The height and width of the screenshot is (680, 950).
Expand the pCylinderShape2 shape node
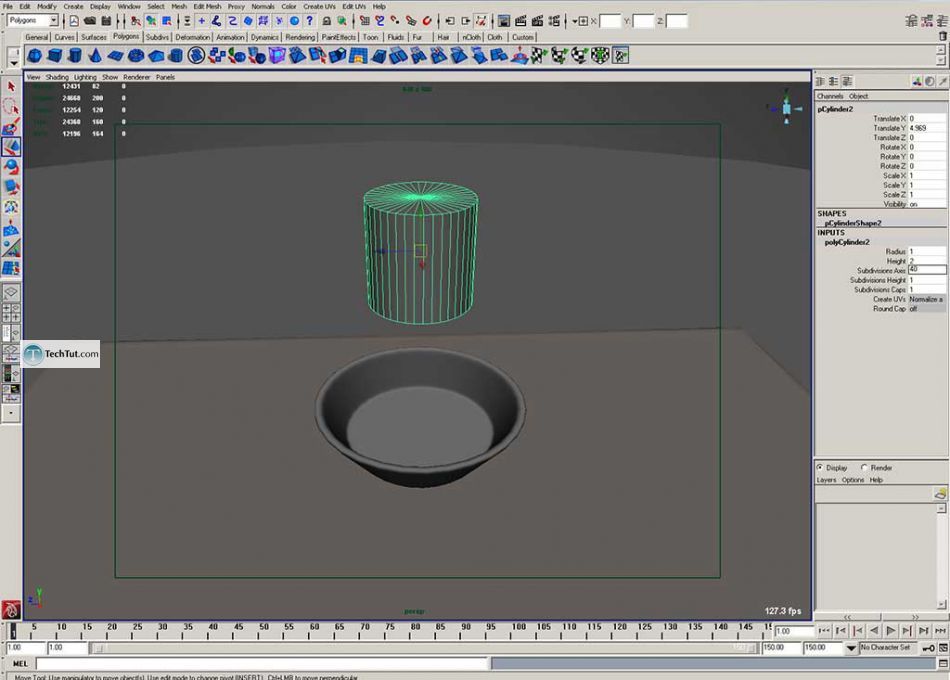(x=852, y=223)
